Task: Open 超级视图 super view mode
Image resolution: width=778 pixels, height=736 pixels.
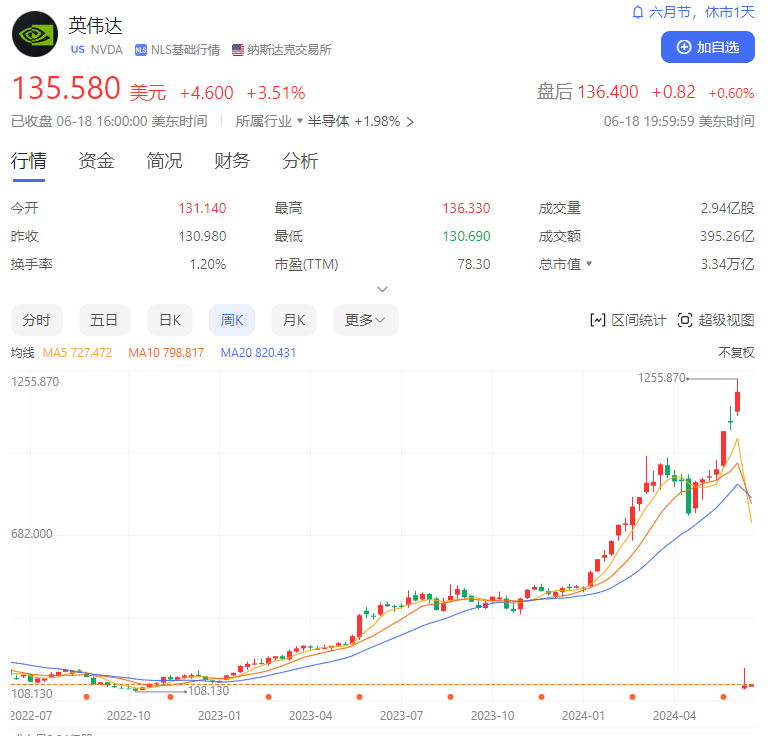Action: [716, 320]
